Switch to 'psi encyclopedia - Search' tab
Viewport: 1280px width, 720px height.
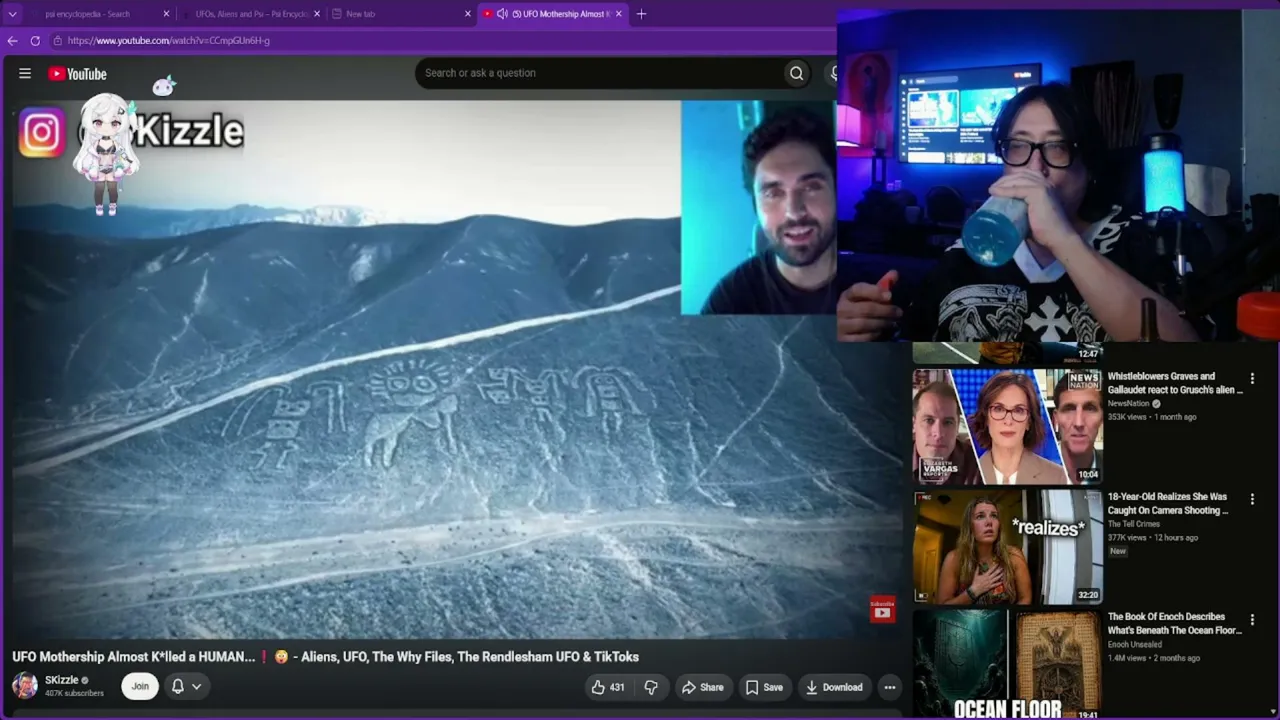(x=100, y=14)
